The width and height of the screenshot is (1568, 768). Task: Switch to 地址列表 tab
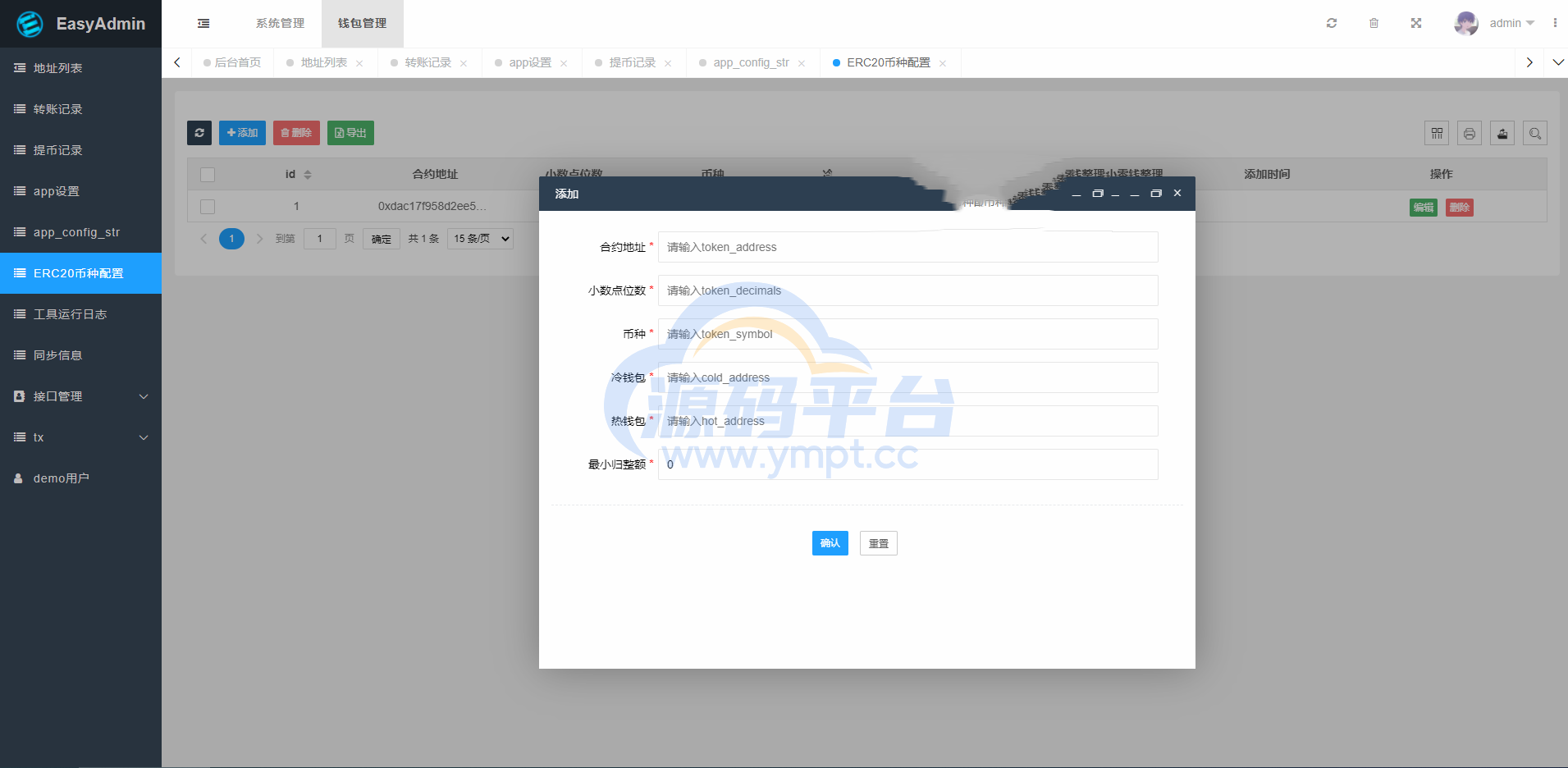[x=323, y=62]
